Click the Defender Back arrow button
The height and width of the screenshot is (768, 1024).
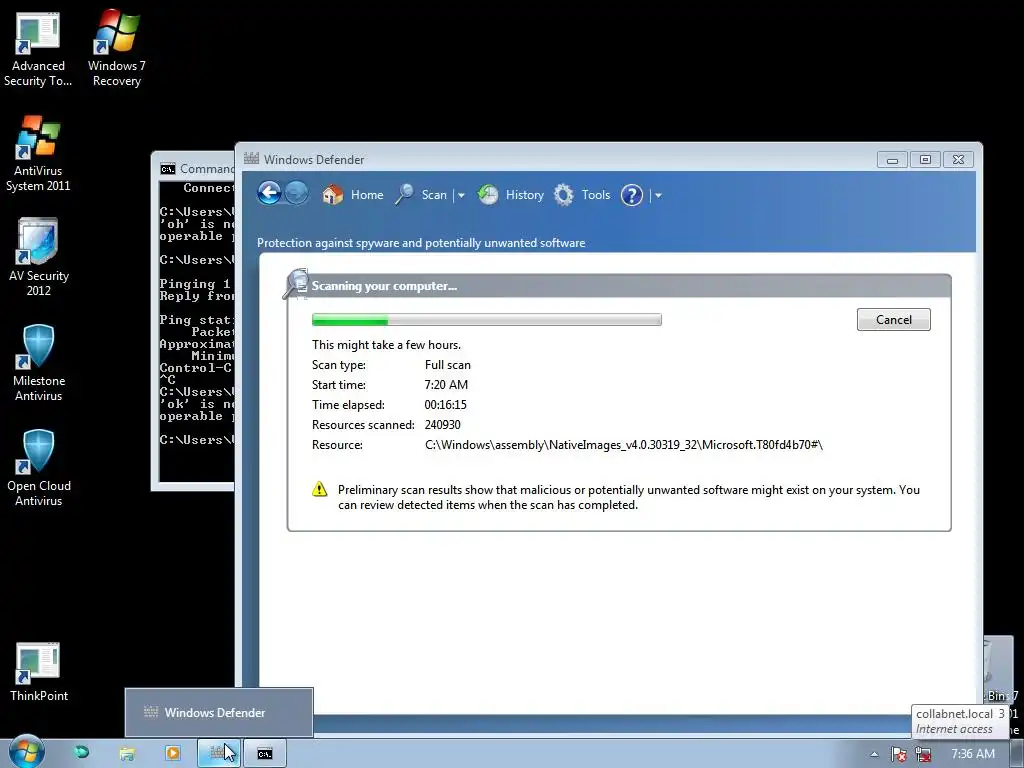coord(269,193)
